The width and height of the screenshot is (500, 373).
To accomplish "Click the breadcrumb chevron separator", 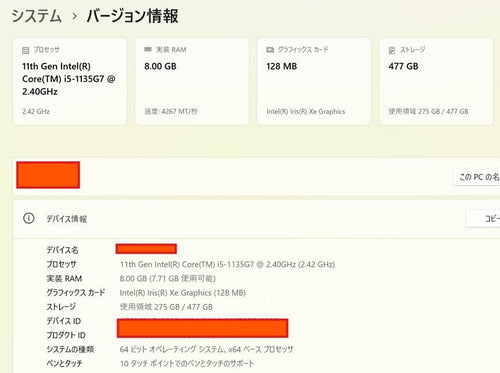I will 75,16.
